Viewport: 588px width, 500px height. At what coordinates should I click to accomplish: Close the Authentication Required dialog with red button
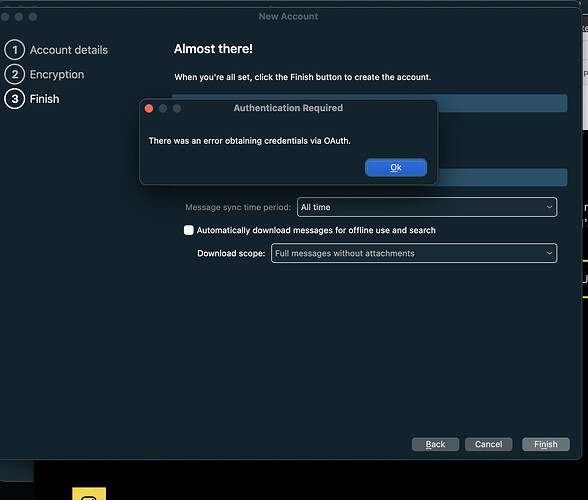[x=149, y=108]
